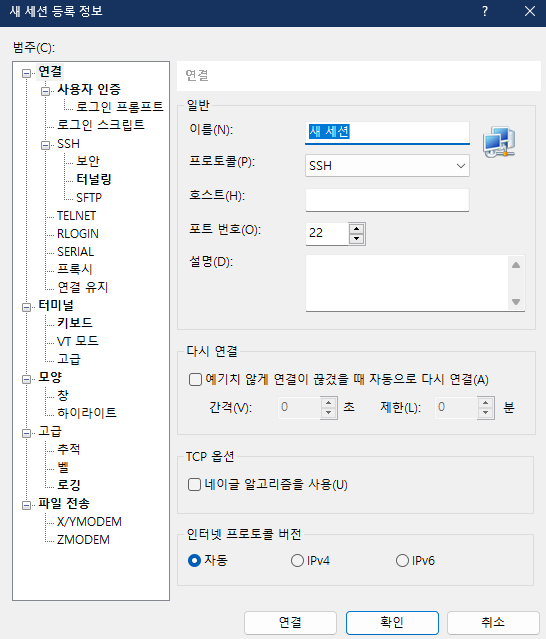
Task: Select 벨 in the tree
Action: (x=63, y=467)
